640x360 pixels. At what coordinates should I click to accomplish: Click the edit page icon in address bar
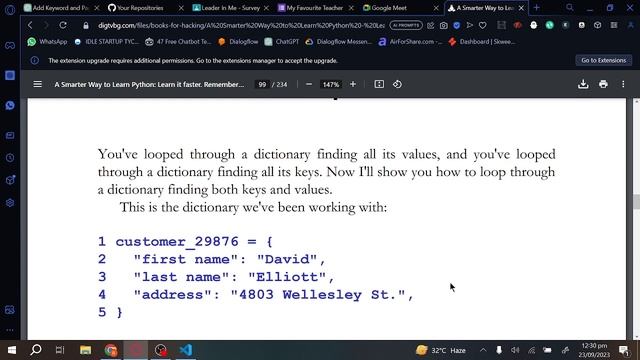click(x=431, y=25)
